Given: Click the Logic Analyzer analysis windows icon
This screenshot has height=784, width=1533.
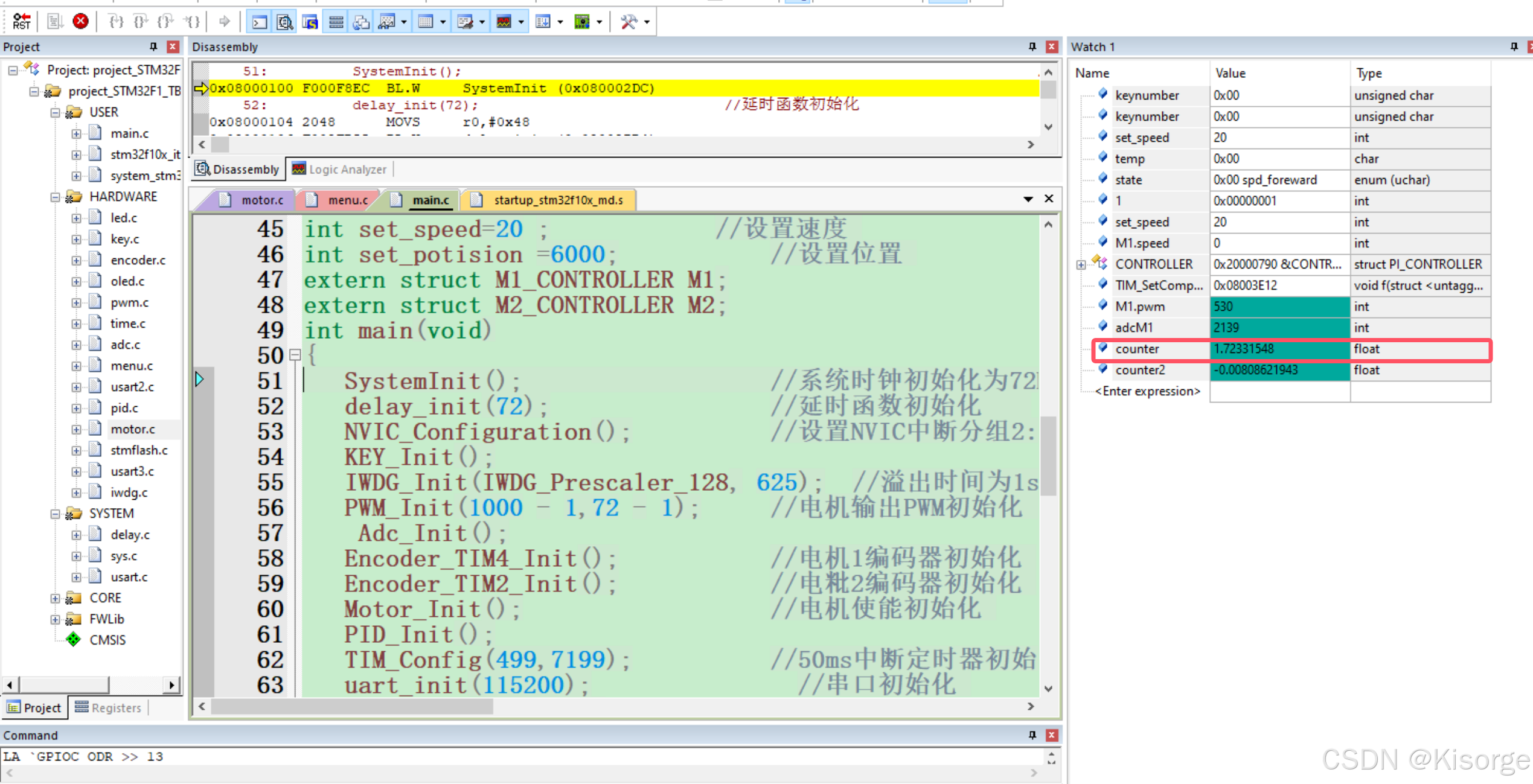Looking at the screenshot, I should (x=504, y=22).
